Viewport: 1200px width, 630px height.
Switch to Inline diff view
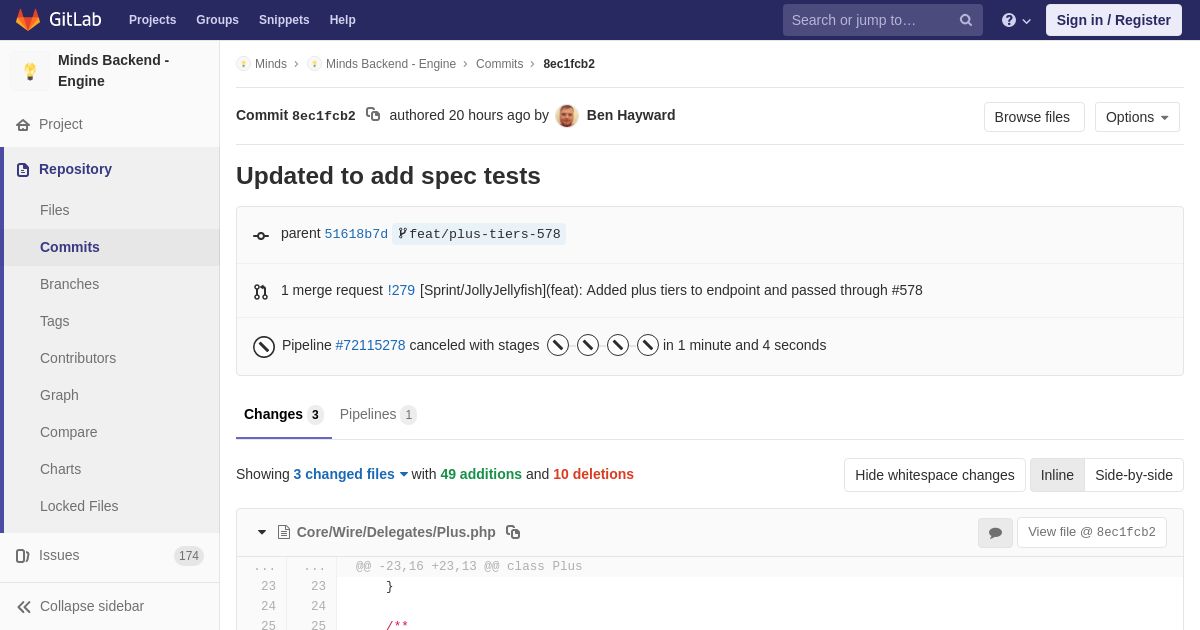tap(1057, 475)
